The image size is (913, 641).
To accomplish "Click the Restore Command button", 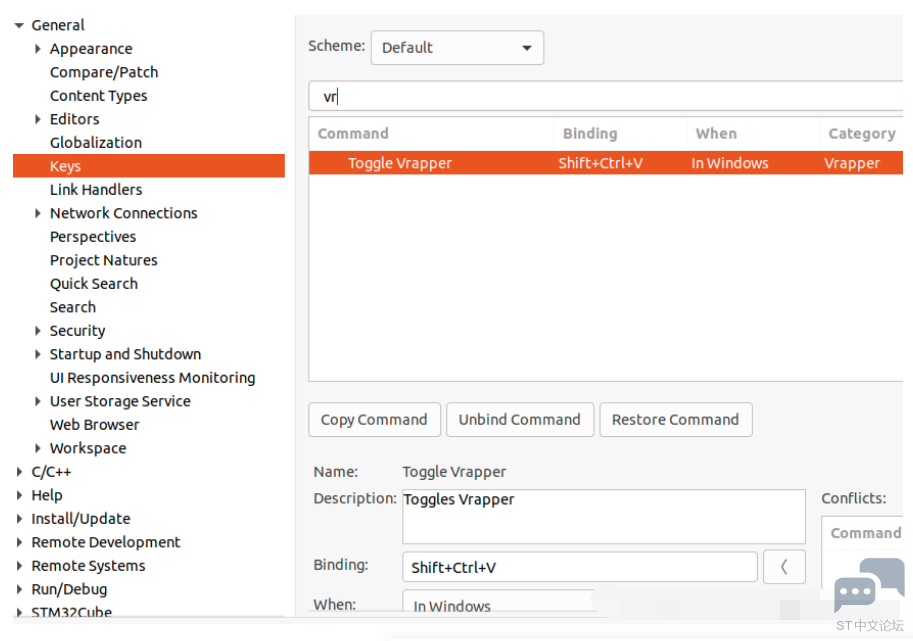I will (675, 420).
